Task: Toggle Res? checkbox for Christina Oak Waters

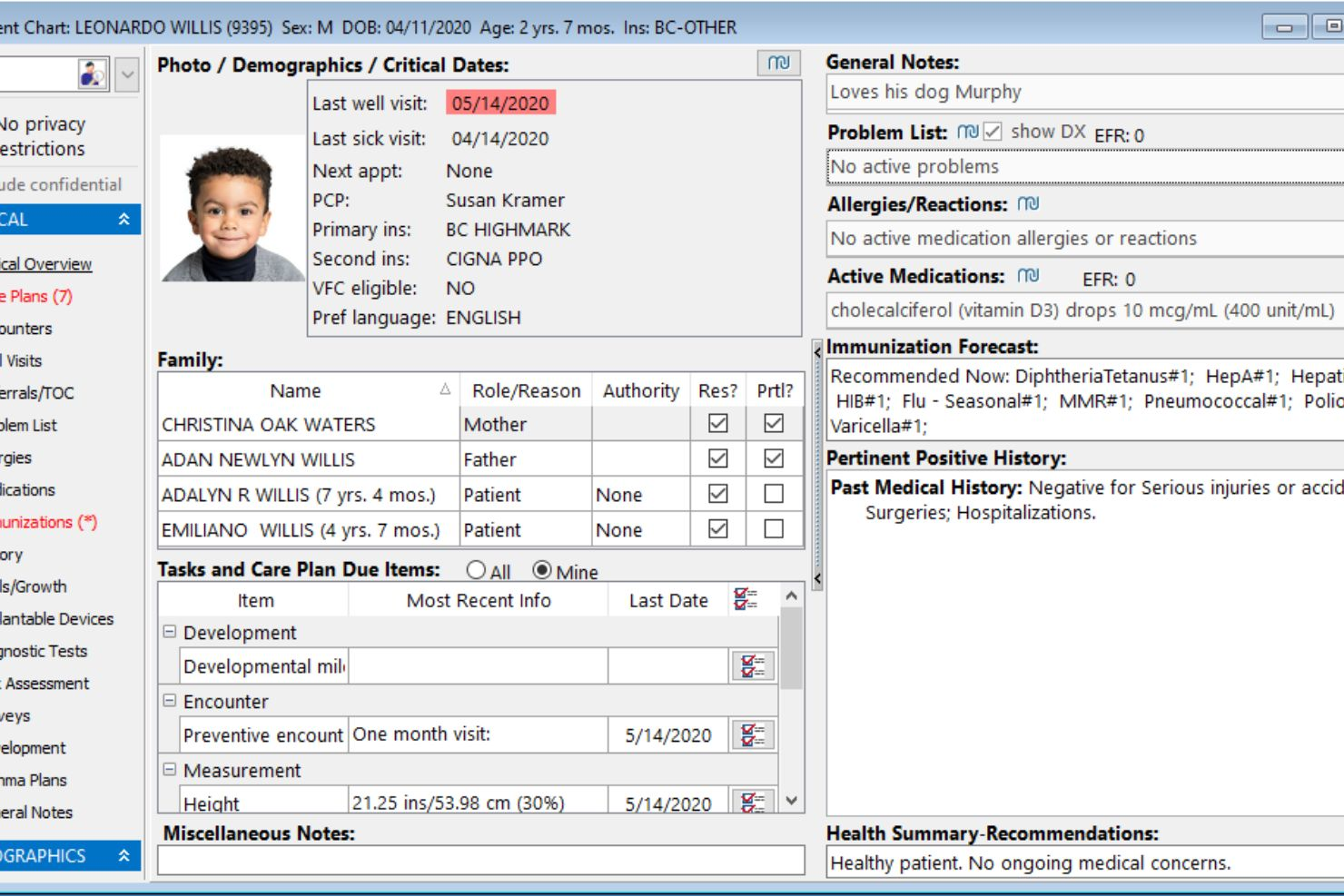Action: click(717, 423)
